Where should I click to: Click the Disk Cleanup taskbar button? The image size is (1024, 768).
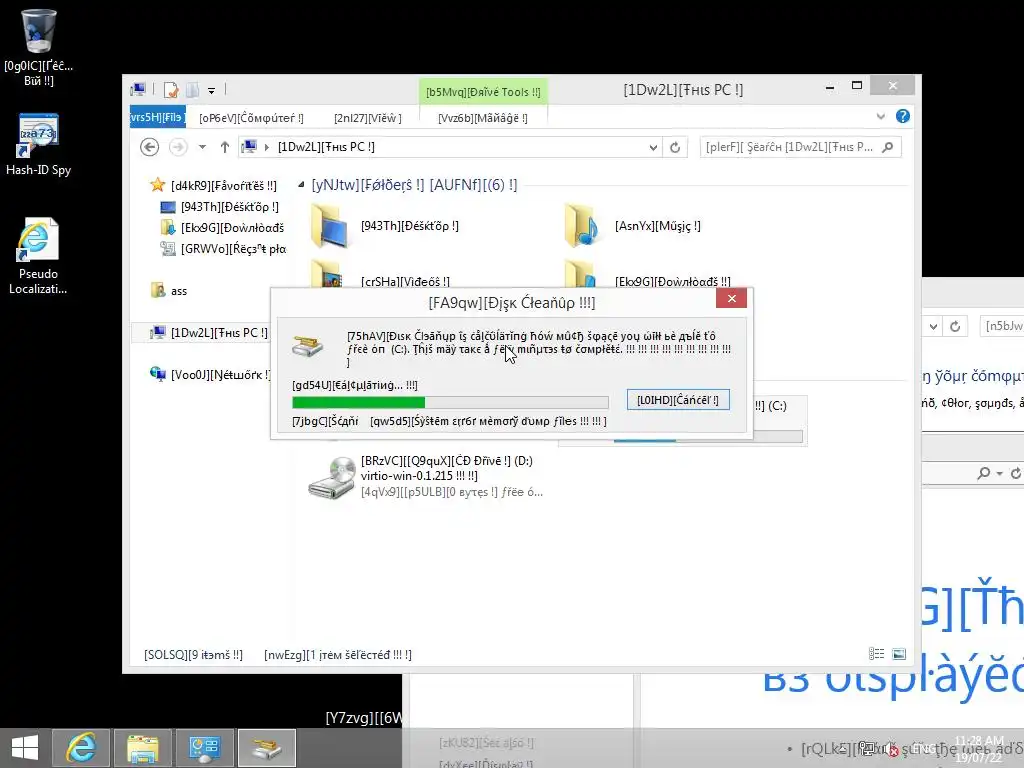pyautogui.click(x=266, y=747)
